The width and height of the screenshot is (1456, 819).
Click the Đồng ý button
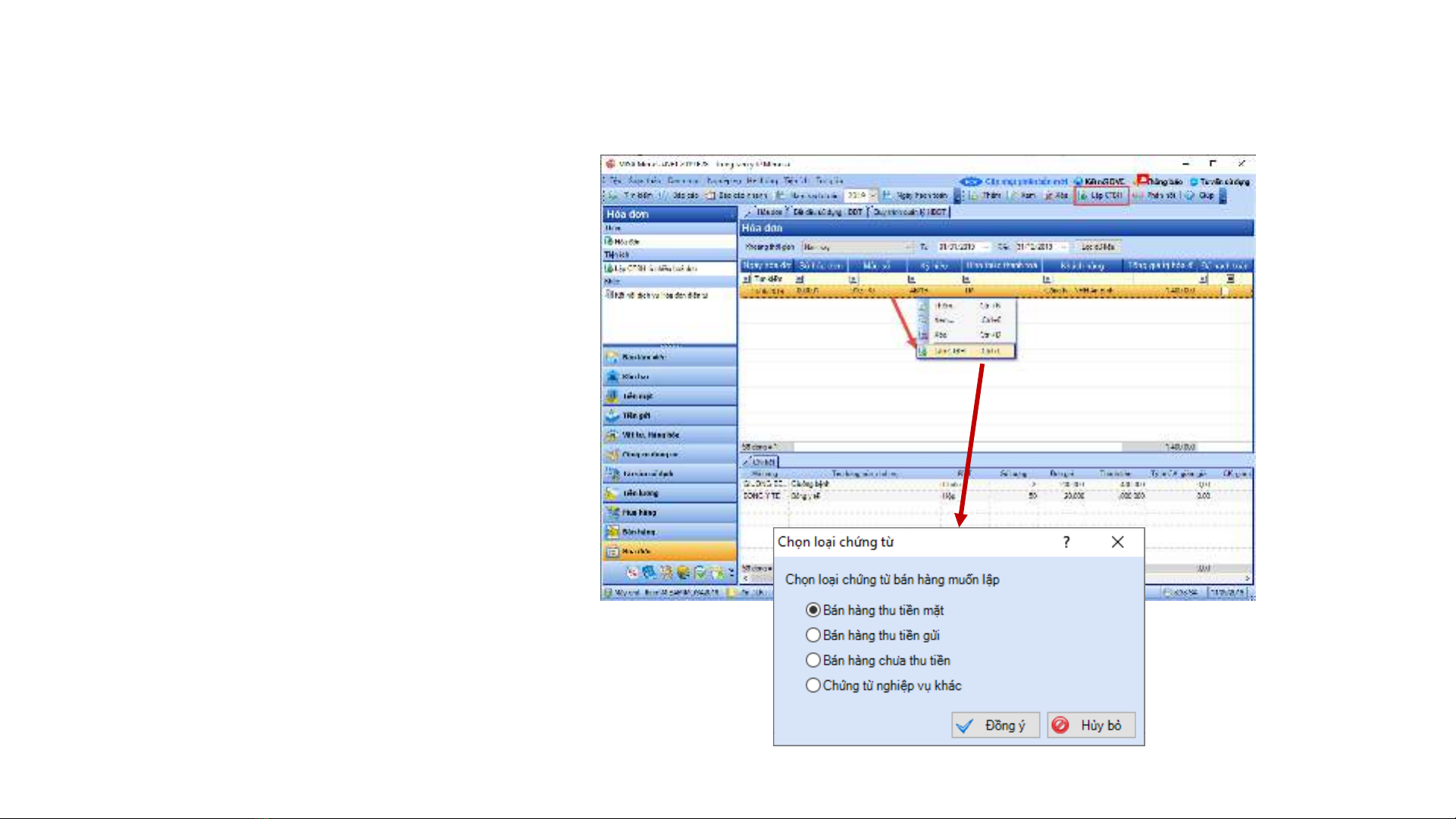(x=995, y=726)
